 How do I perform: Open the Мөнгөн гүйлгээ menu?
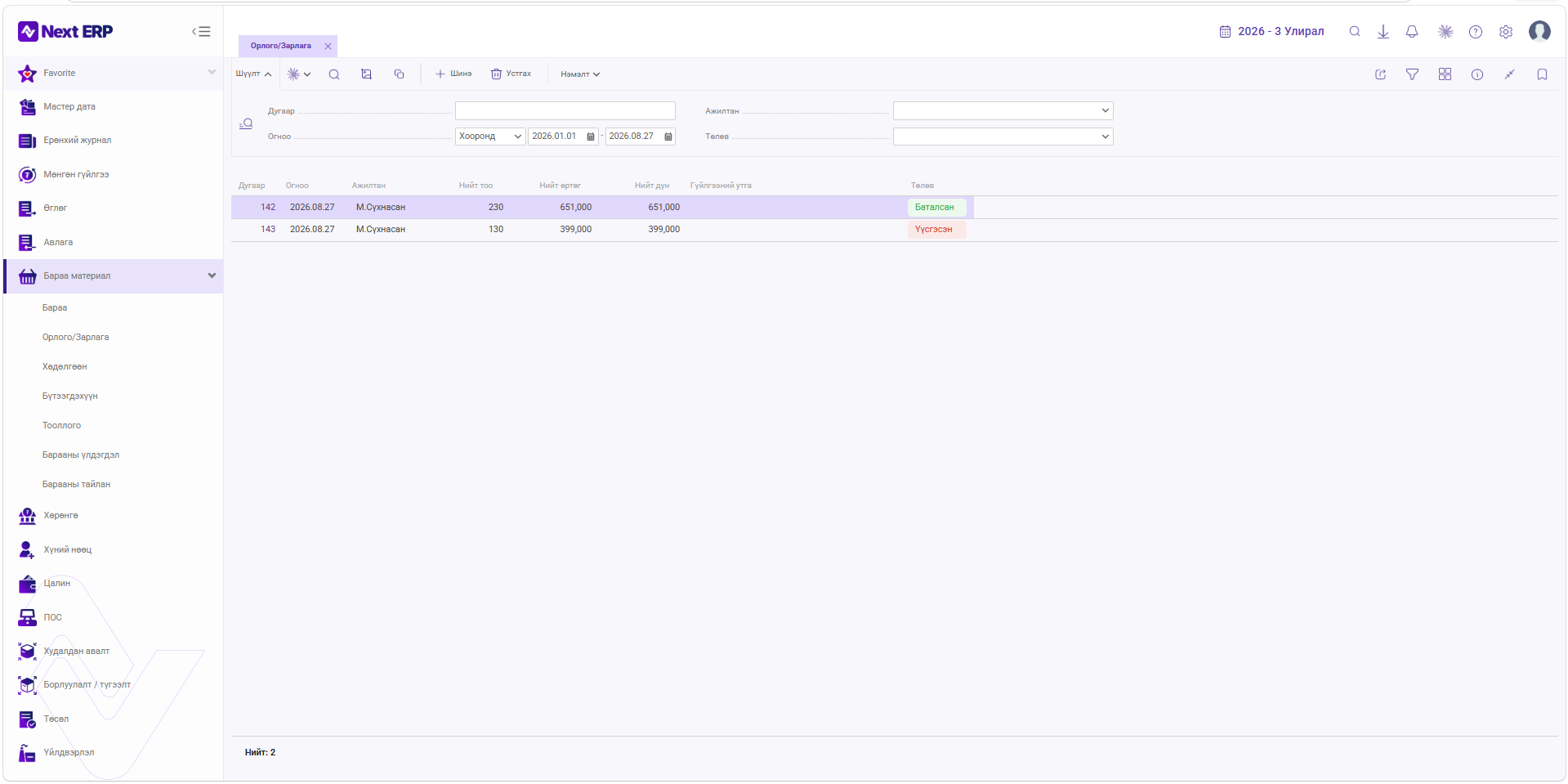[76, 175]
